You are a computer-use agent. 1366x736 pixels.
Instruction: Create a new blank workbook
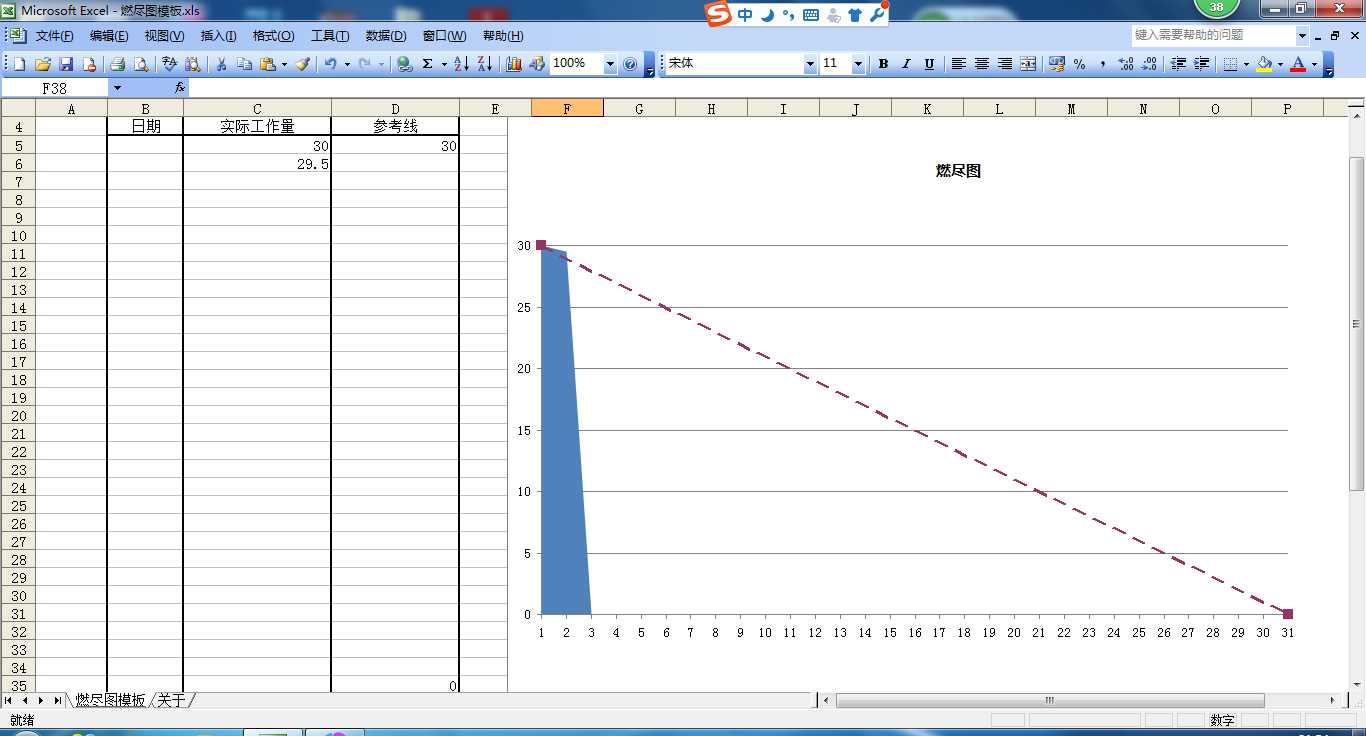(x=20, y=64)
